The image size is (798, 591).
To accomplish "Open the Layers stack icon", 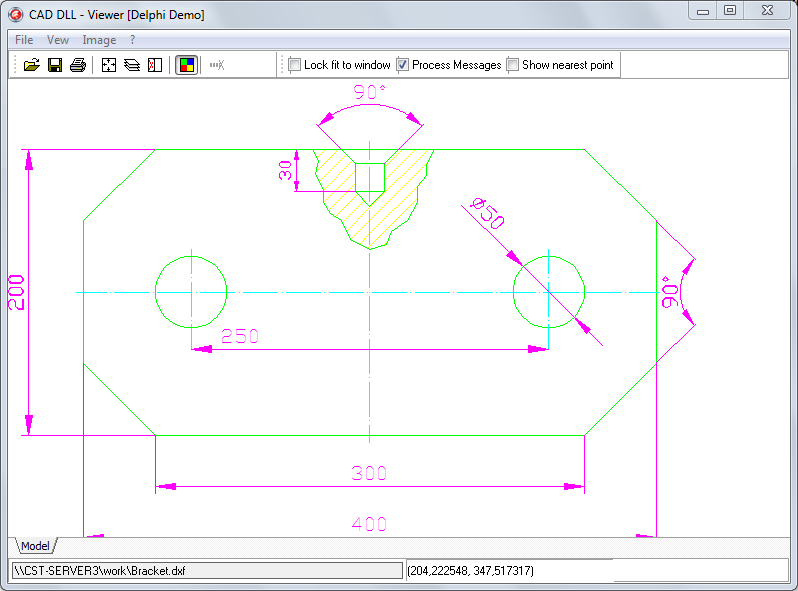I will 132,65.
